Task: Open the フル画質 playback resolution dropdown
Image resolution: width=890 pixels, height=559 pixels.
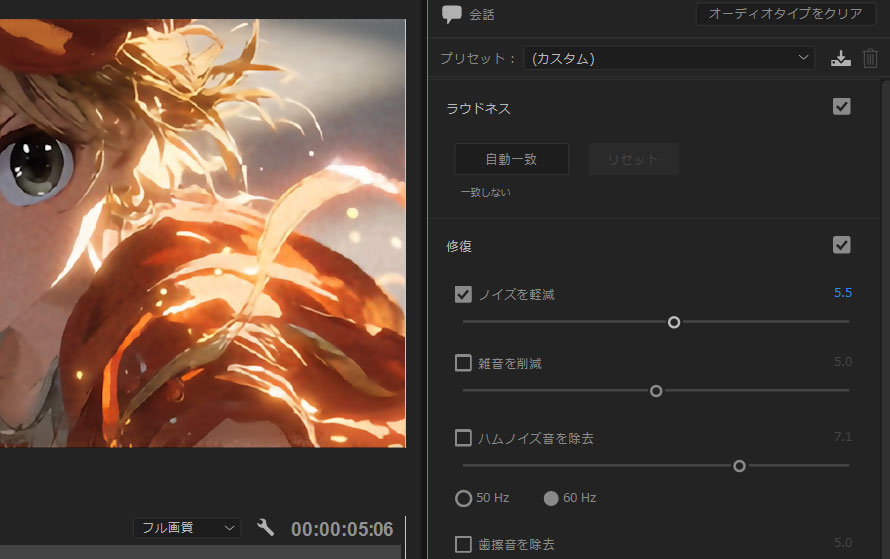Action: 187,528
